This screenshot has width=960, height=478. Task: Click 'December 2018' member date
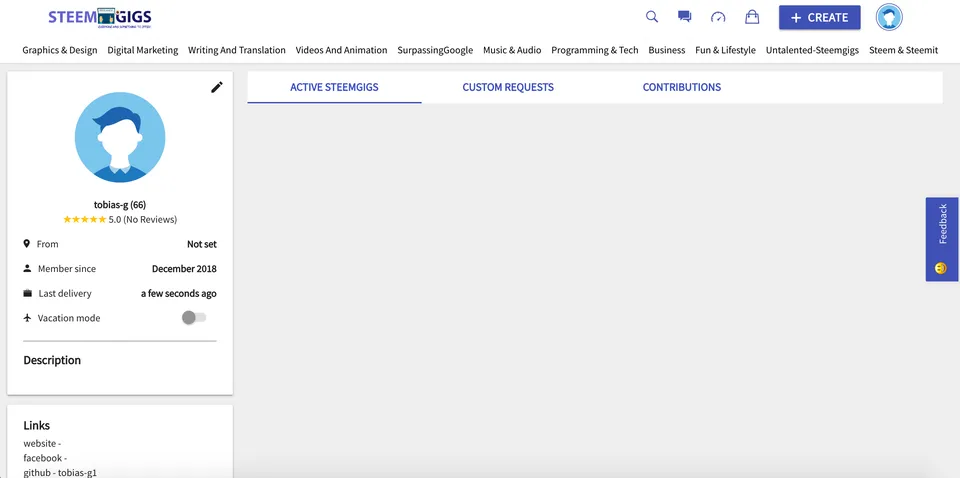pyautogui.click(x=184, y=269)
